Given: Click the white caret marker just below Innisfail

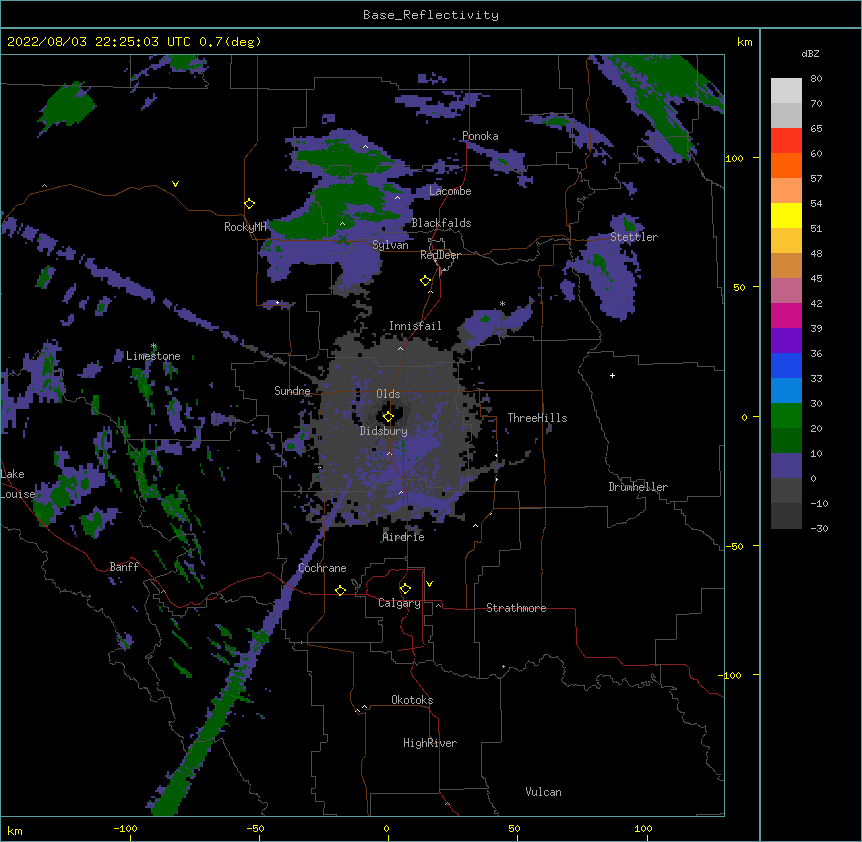Looking at the screenshot, I should pos(400,348).
